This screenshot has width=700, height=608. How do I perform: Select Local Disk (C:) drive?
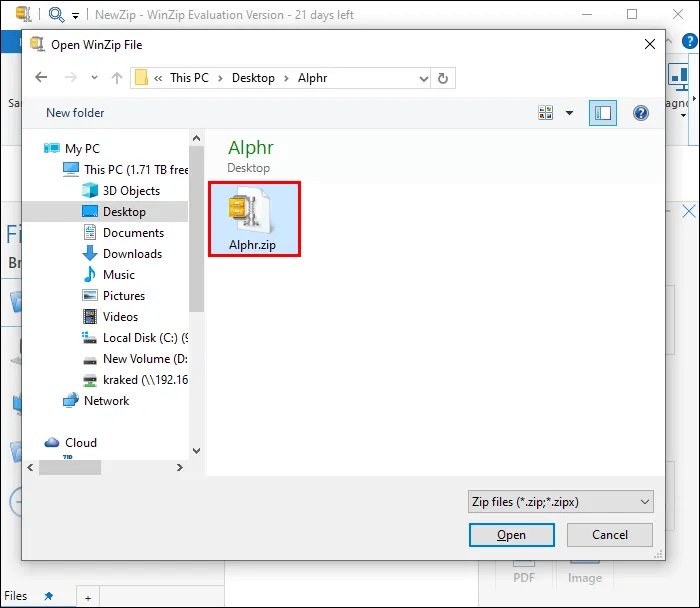pyautogui.click(x=145, y=337)
